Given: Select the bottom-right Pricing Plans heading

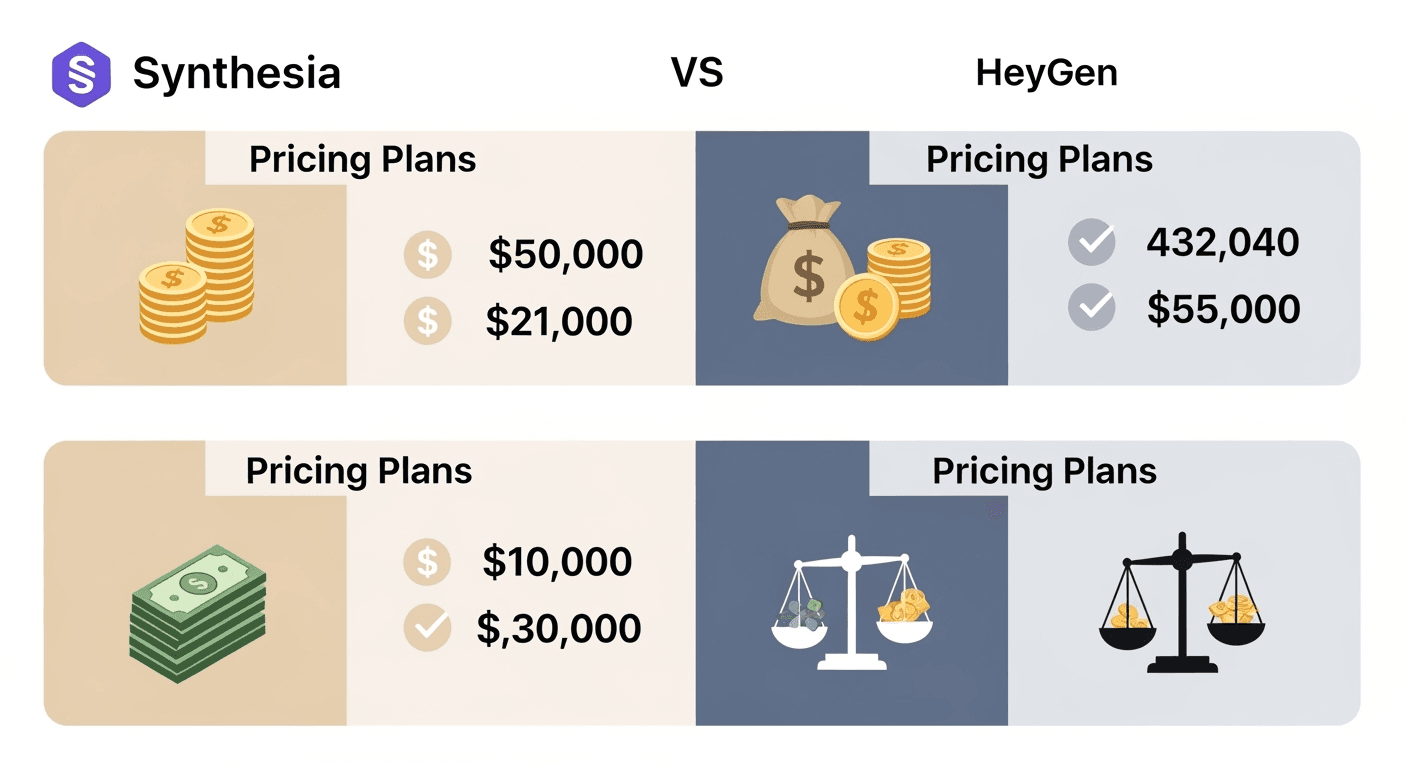Looking at the screenshot, I should [x=1045, y=471].
